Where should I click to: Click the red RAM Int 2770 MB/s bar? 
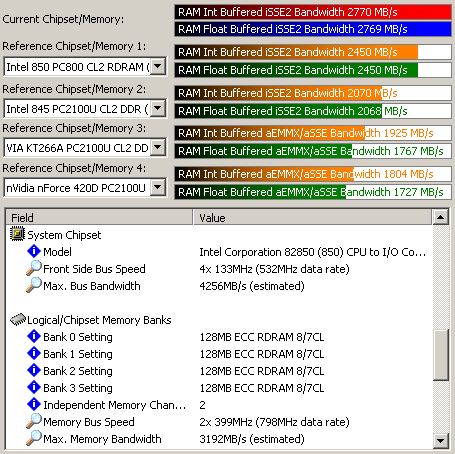313,12
